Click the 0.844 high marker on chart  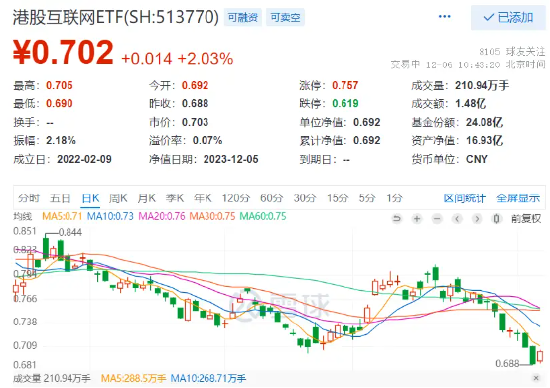click(x=70, y=232)
